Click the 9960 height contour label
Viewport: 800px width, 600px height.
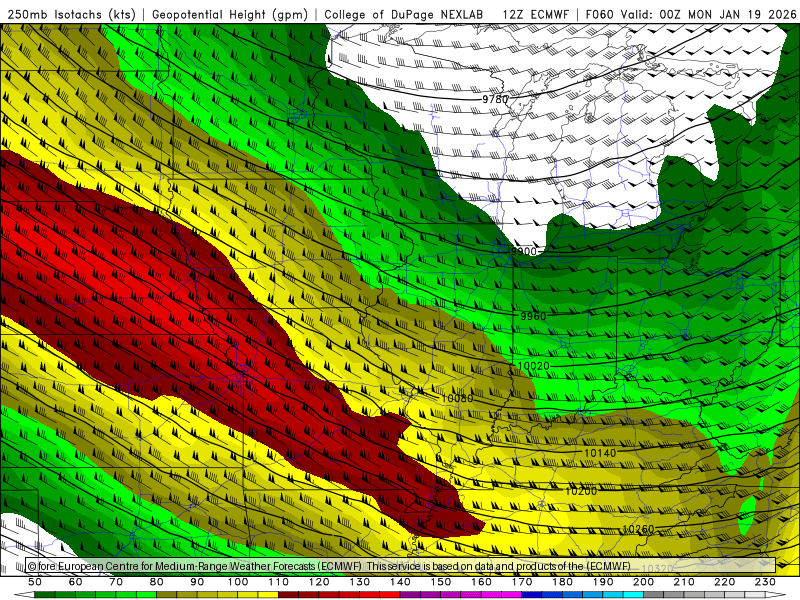[x=533, y=316]
